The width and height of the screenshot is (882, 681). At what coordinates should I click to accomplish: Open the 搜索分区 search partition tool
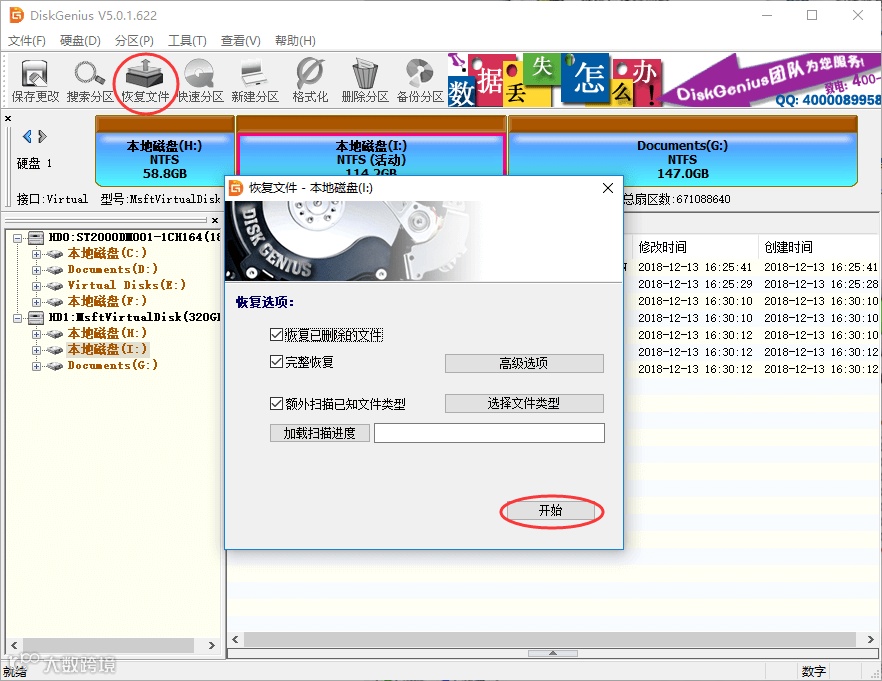click(x=90, y=81)
